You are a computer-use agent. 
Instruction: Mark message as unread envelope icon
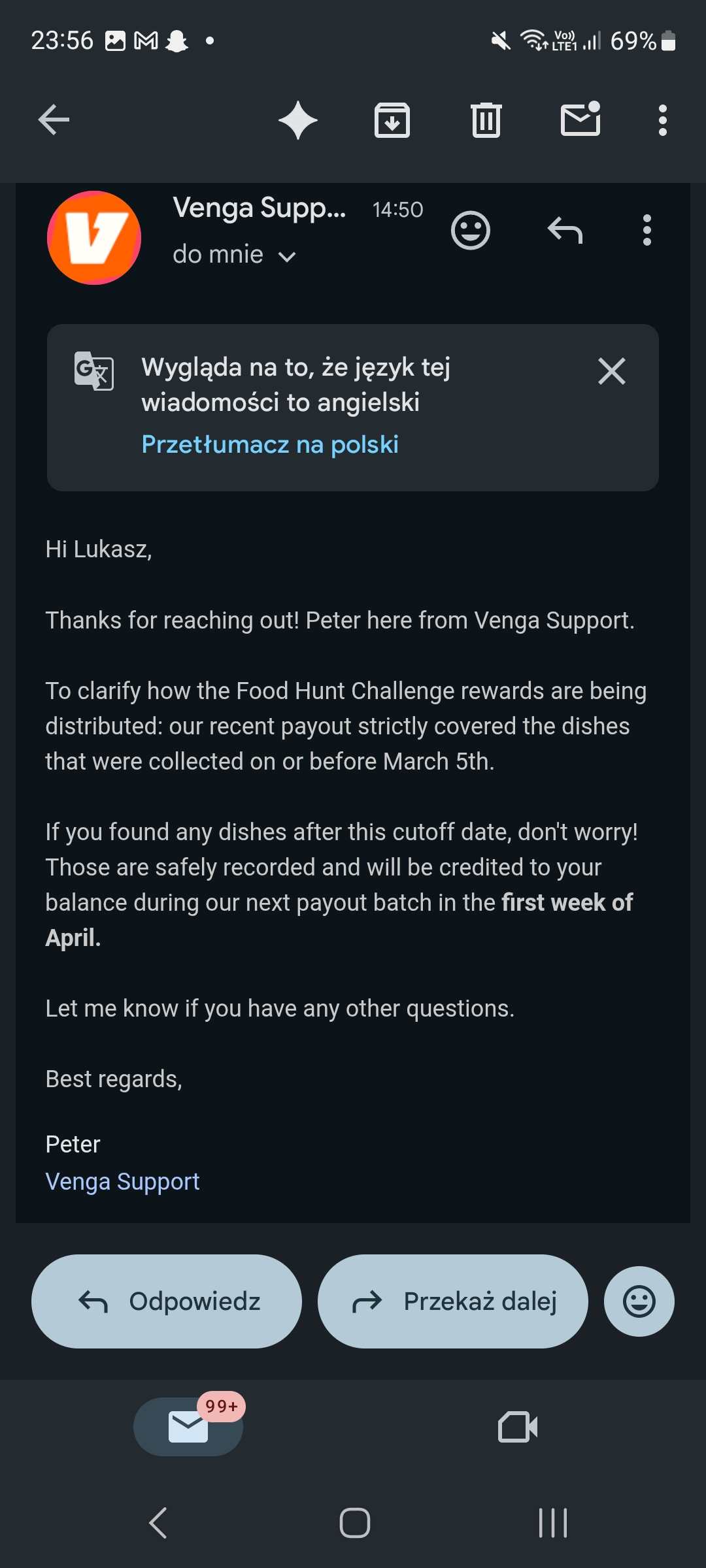[x=580, y=120]
